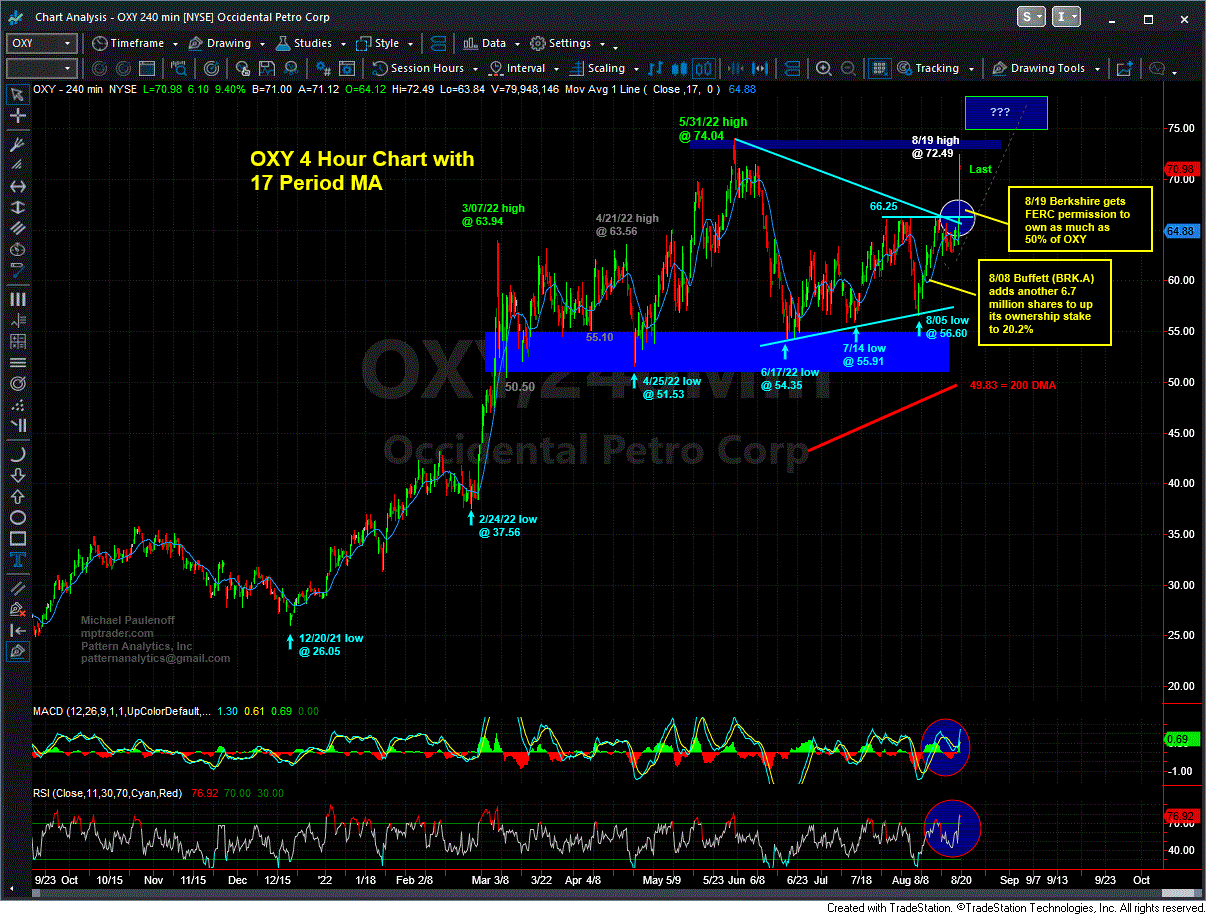Open the Settings menu
This screenshot has height=914, width=1206.
point(567,43)
